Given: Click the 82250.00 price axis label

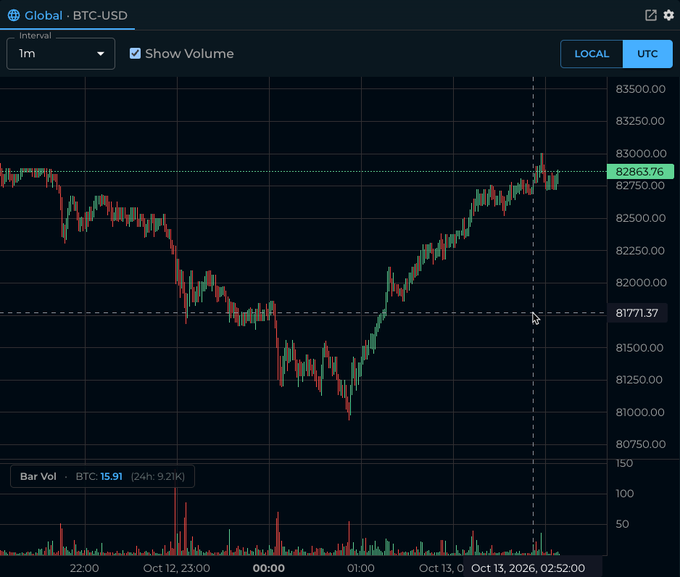Looking at the screenshot, I should 640,251.
